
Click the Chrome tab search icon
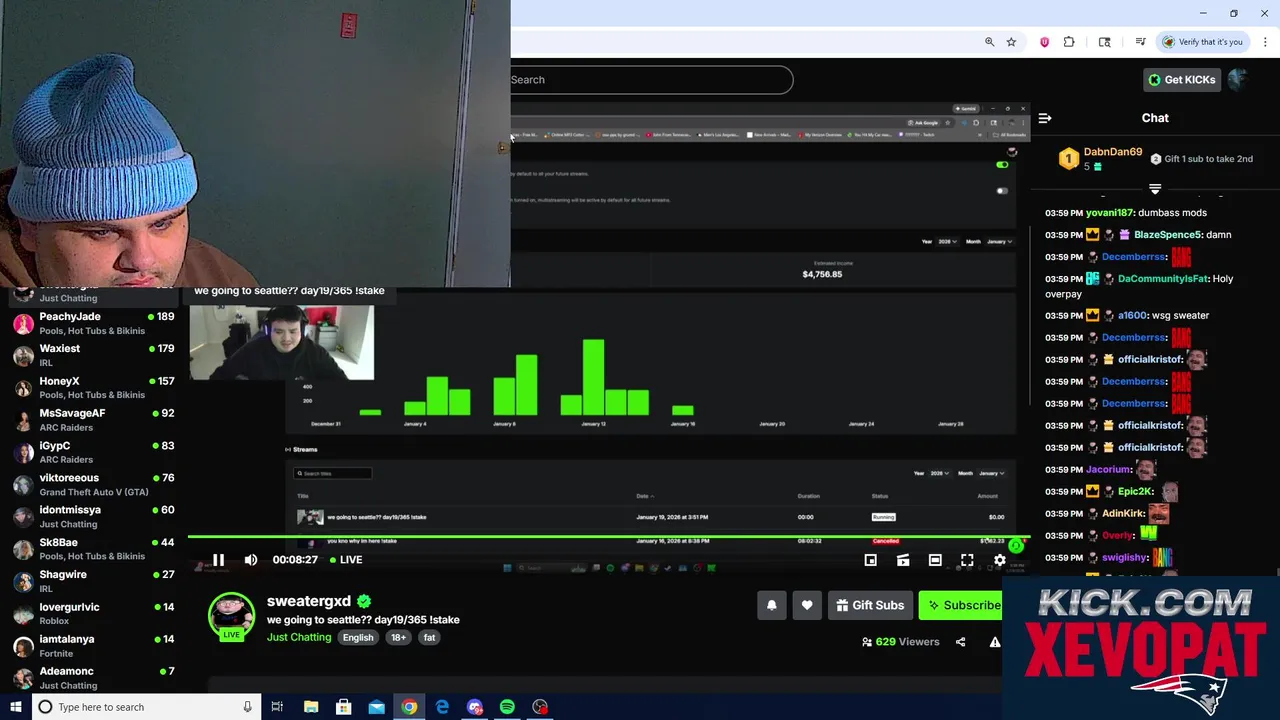tap(1105, 42)
